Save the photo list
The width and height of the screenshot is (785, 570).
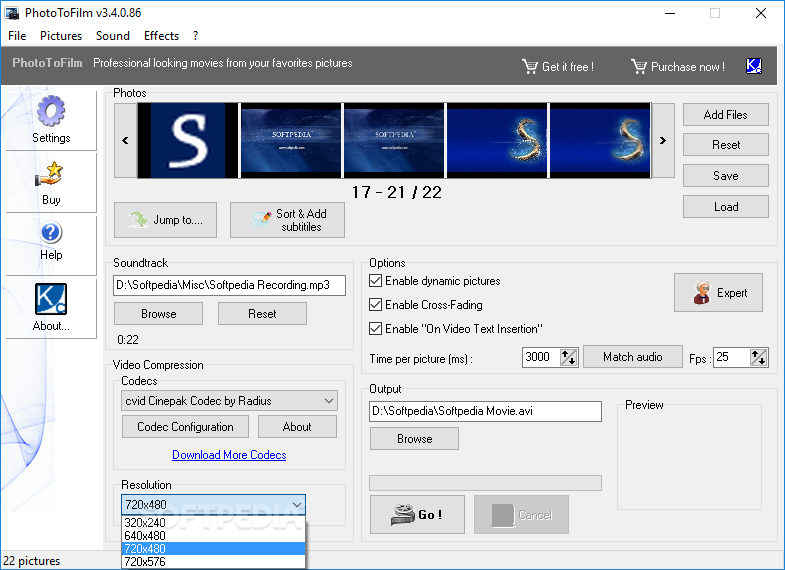[x=725, y=176]
